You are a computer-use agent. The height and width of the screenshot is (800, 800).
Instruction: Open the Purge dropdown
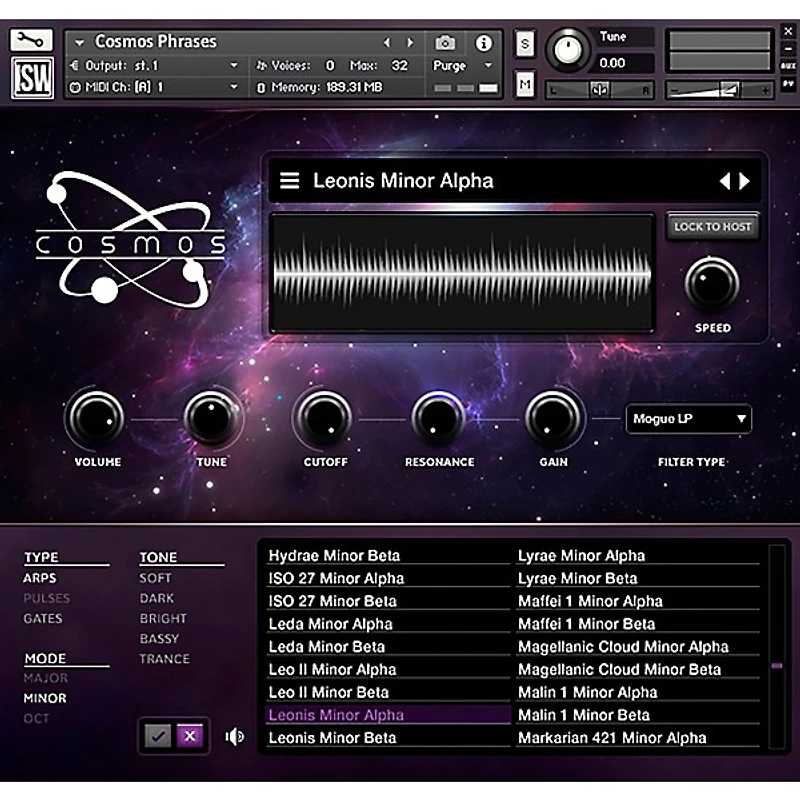tap(462, 66)
